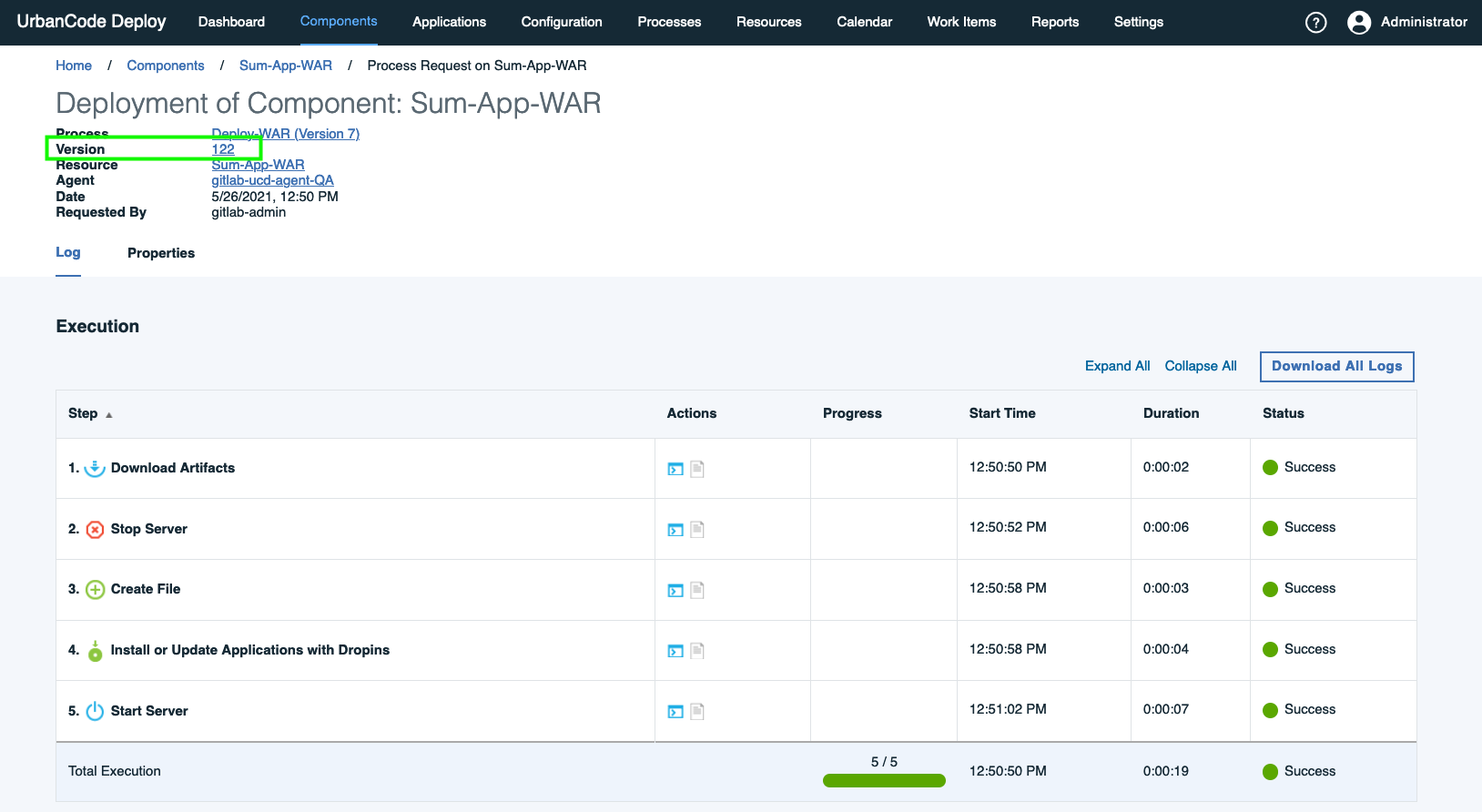Image resolution: width=1482 pixels, height=812 pixels.
Task: Open the Settings menu
Action: 1139,22
